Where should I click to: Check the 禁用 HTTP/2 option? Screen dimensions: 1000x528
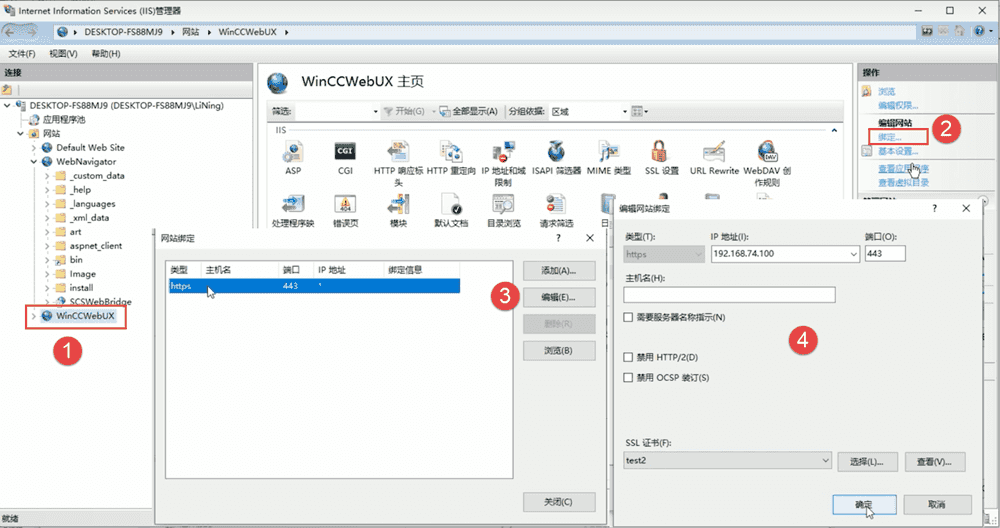pos(628,357)
